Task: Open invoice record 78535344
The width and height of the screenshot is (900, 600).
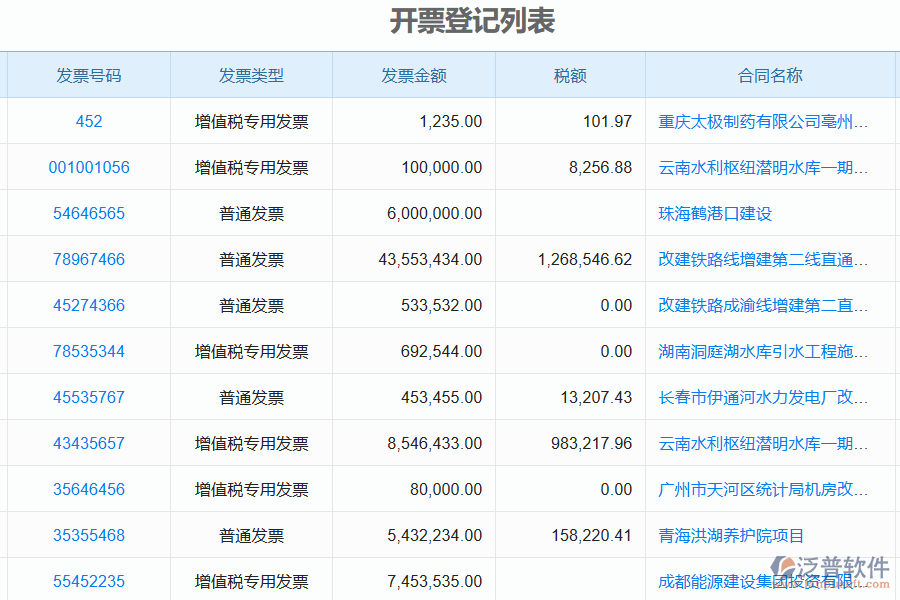Action: point(89,351)
